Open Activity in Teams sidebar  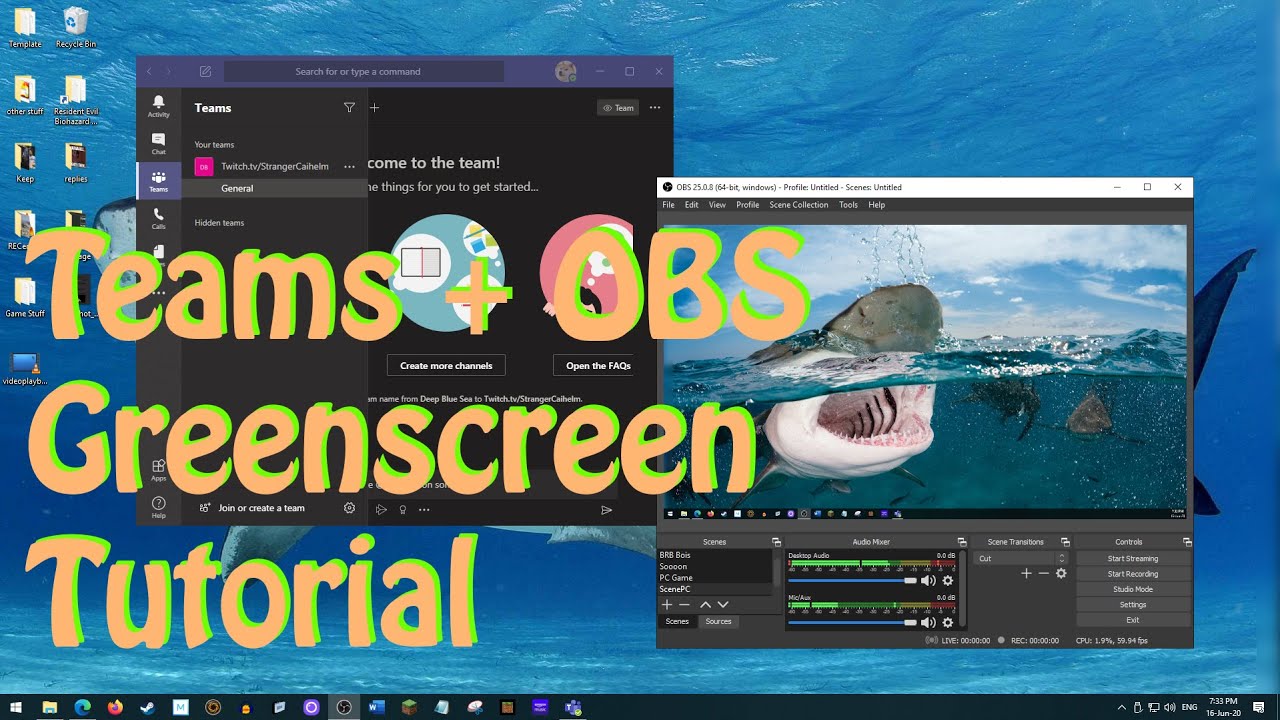158,106
